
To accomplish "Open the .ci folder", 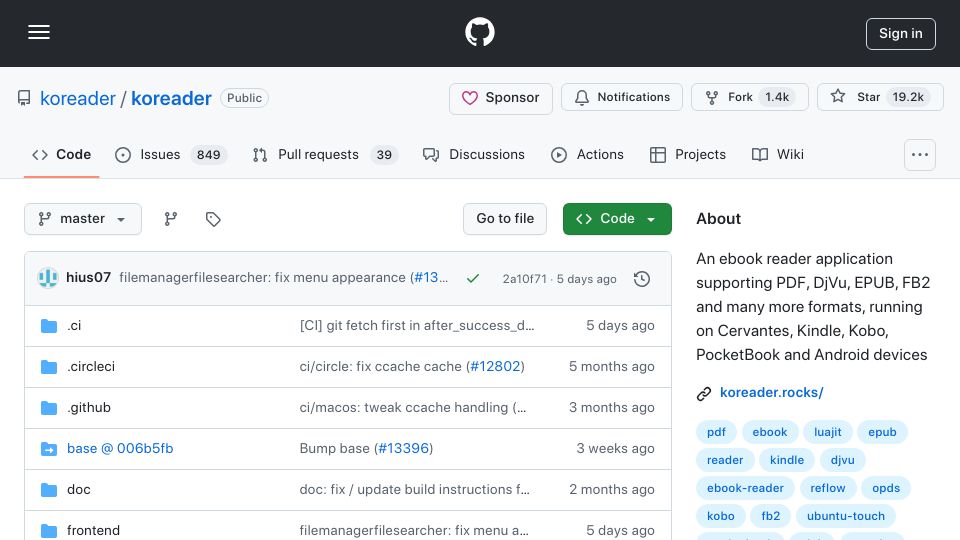I will [x=74, y=326].
